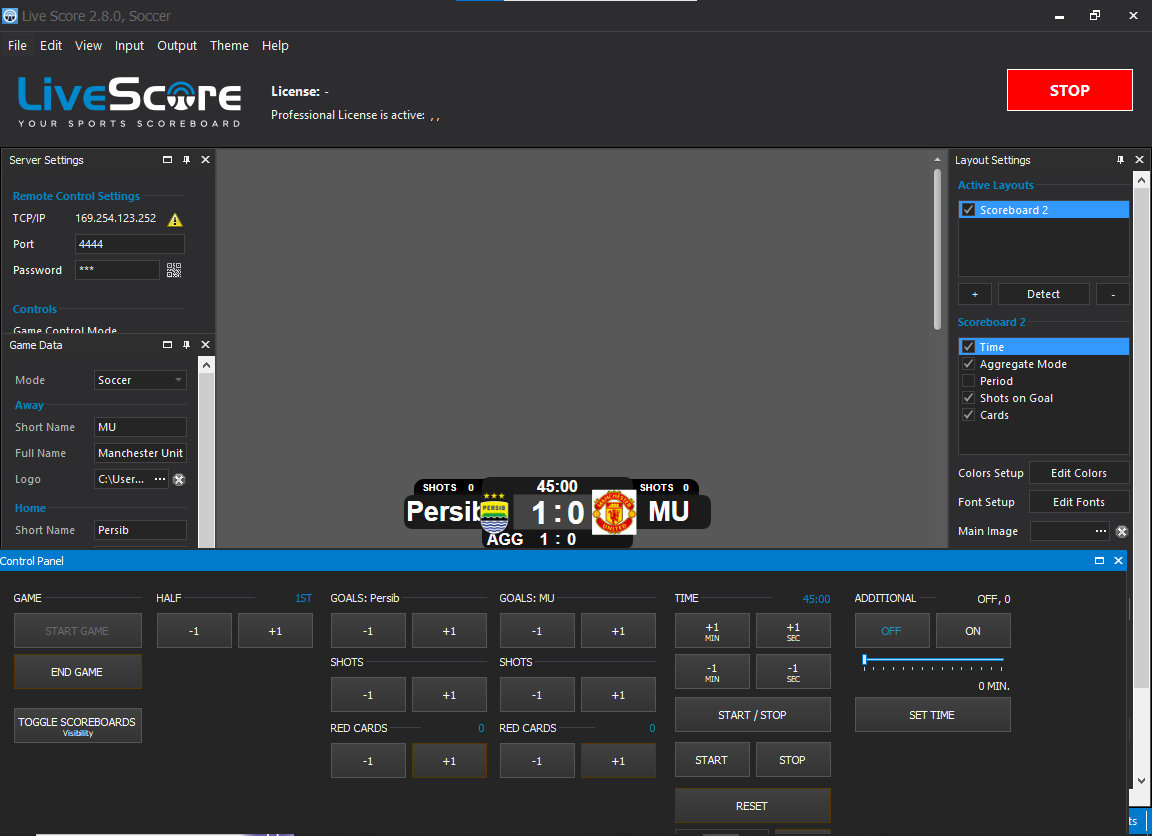Click the red STOP button

[1069, 90]
